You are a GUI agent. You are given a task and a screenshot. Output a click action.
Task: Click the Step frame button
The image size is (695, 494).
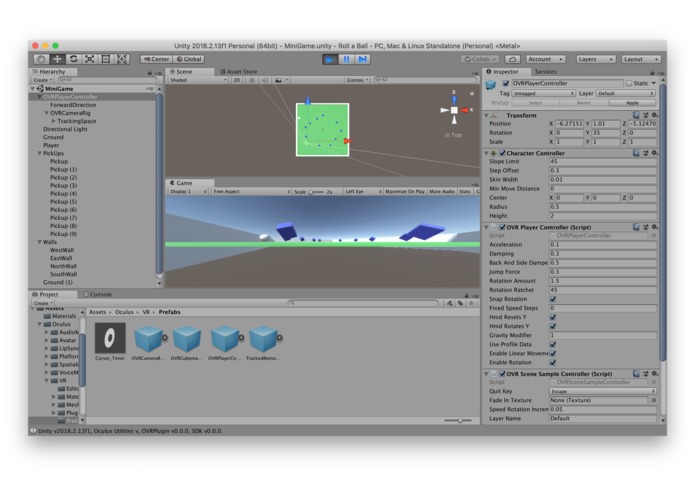point(363,59)
